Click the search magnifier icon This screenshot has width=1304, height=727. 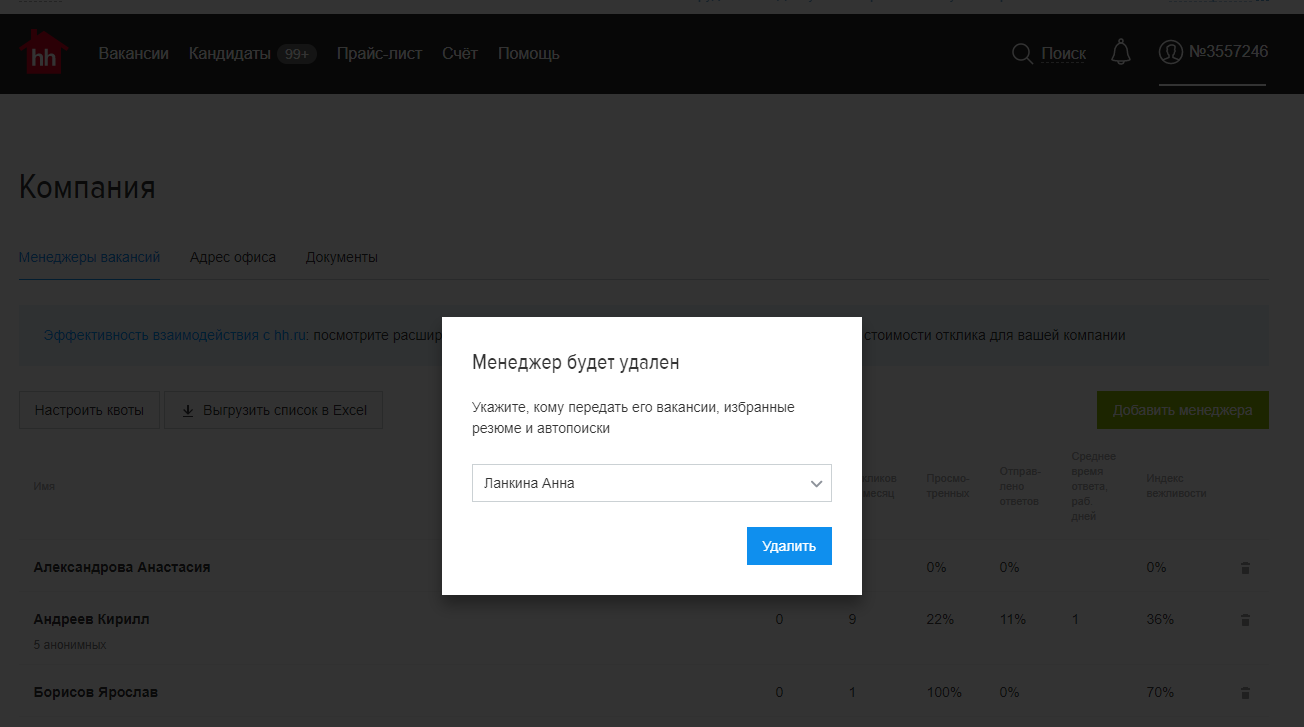click(x=1022, y=53)
